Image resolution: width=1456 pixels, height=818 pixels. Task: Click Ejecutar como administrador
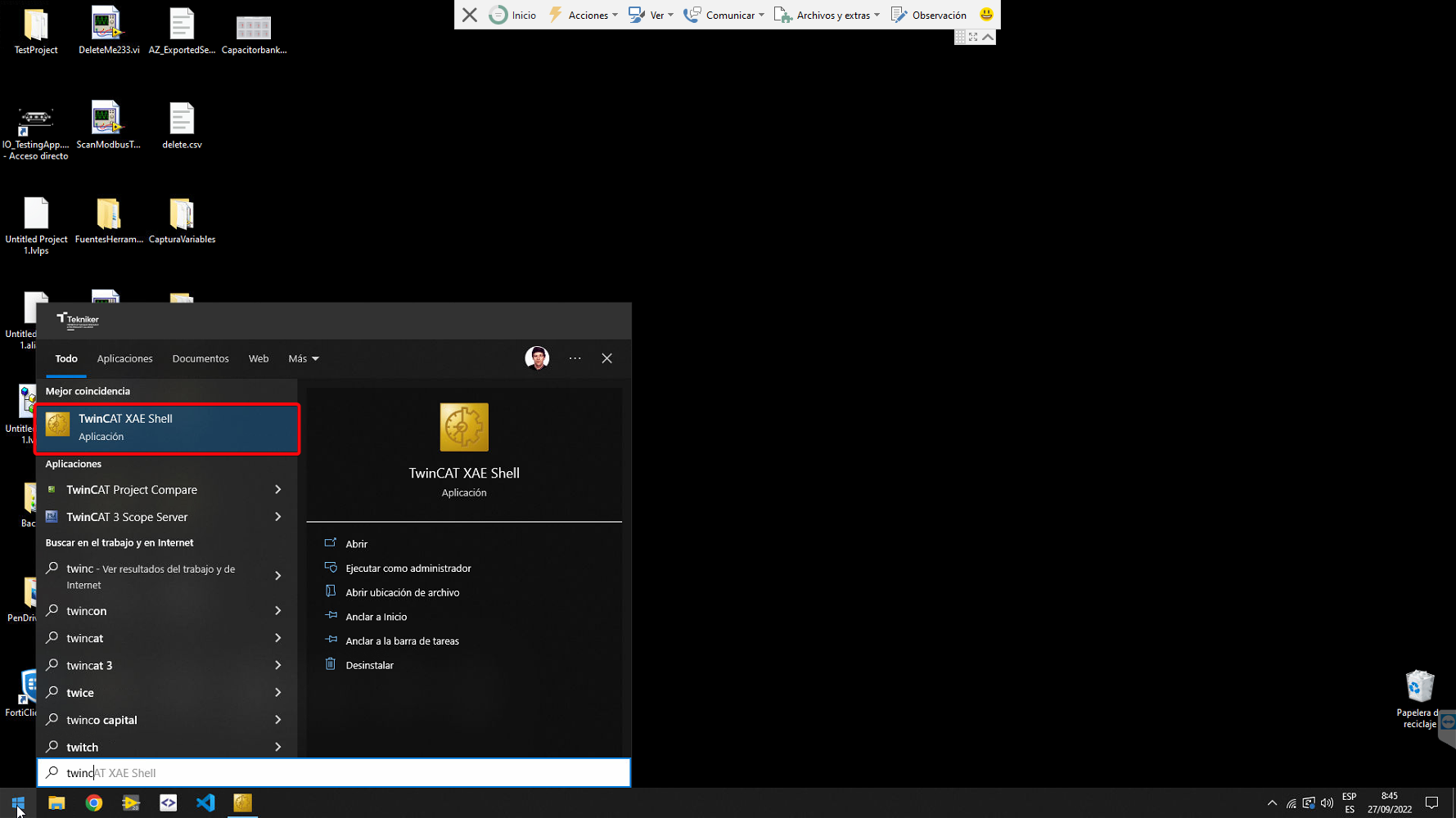point(408,568)
